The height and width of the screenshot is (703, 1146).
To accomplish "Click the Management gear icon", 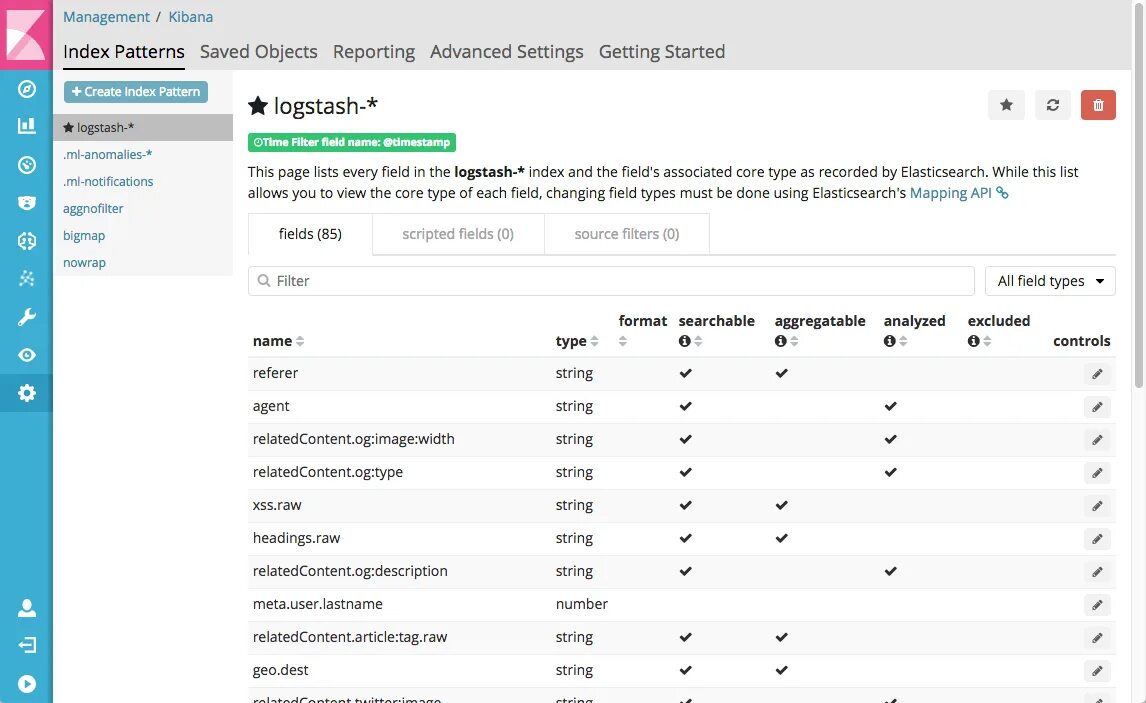I will pyautogui.click(x=27, y=393).
